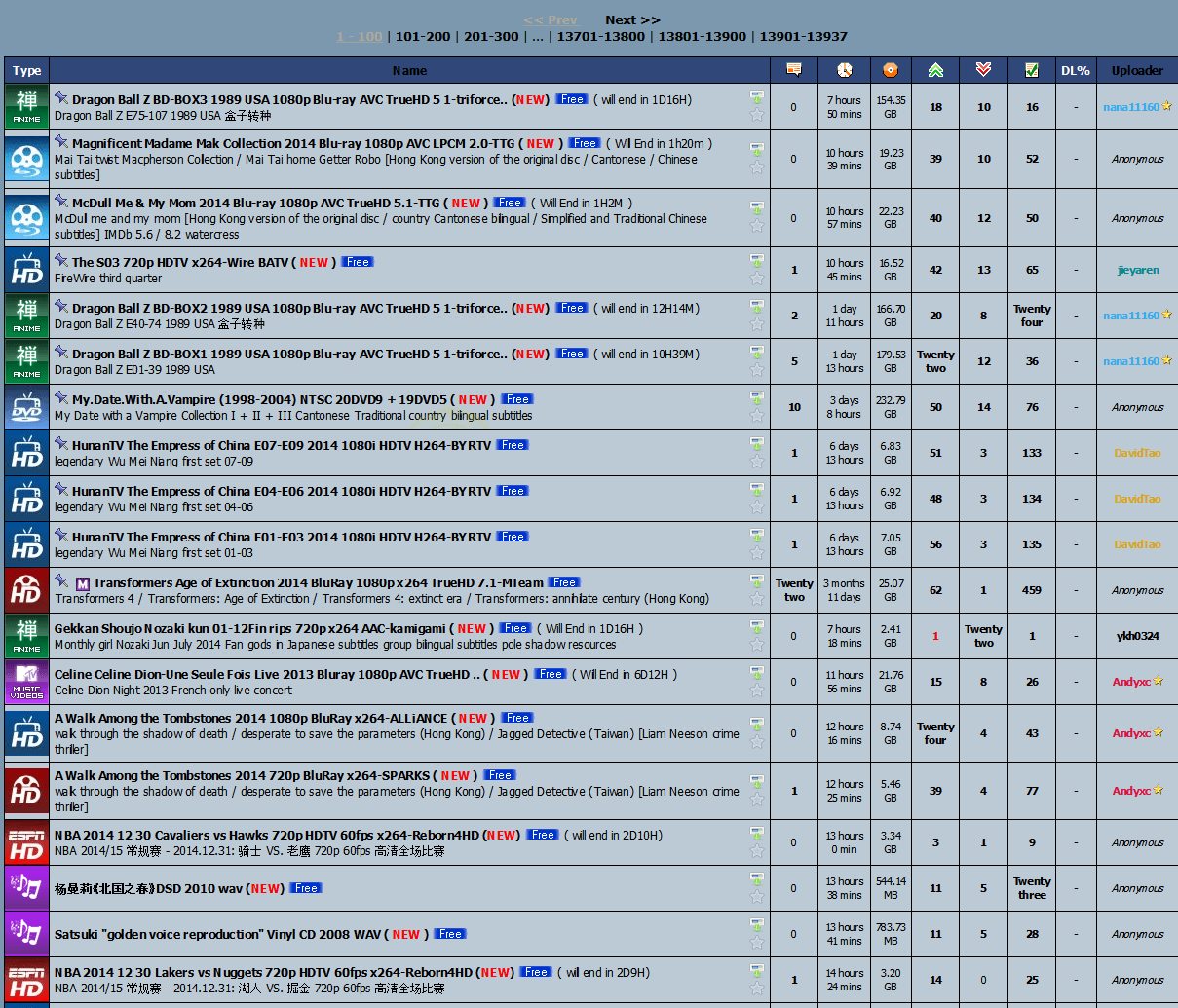This screenshot has height=1008, width=1178.
Task: Open seeder count 62 for Transformers
Action: pos(935,590)
